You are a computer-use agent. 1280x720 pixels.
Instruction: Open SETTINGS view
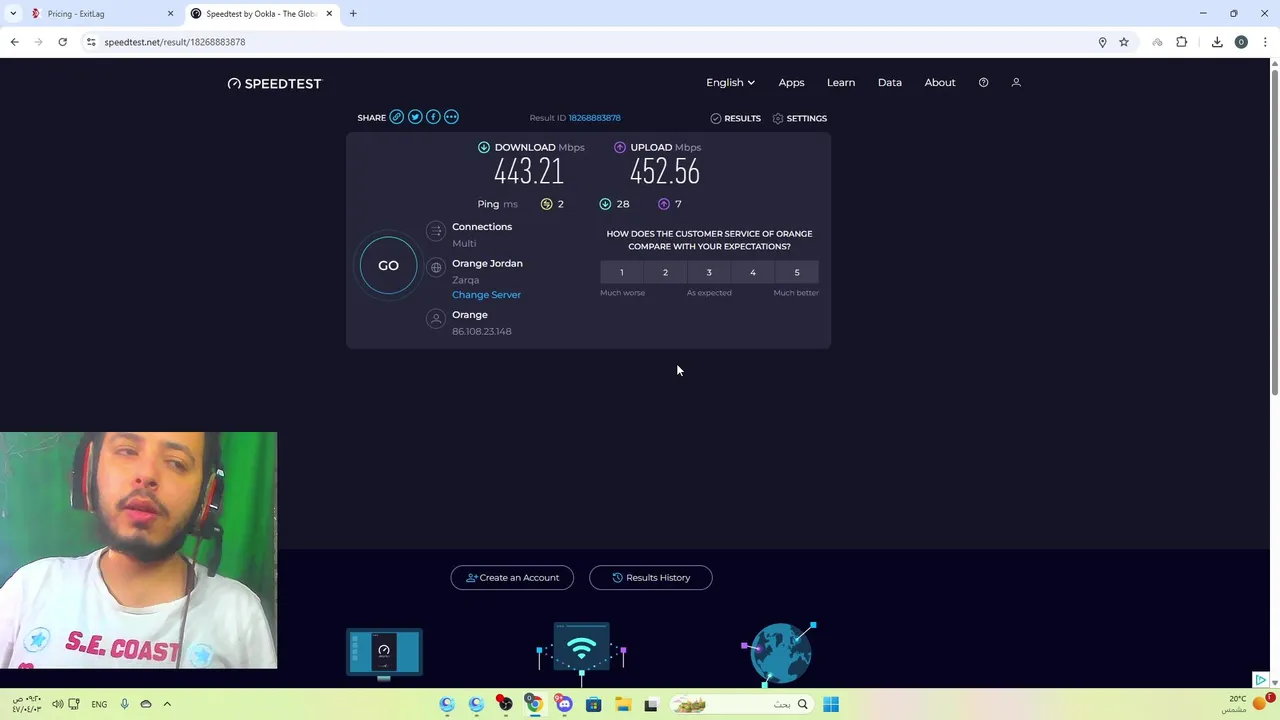(799, 118)
